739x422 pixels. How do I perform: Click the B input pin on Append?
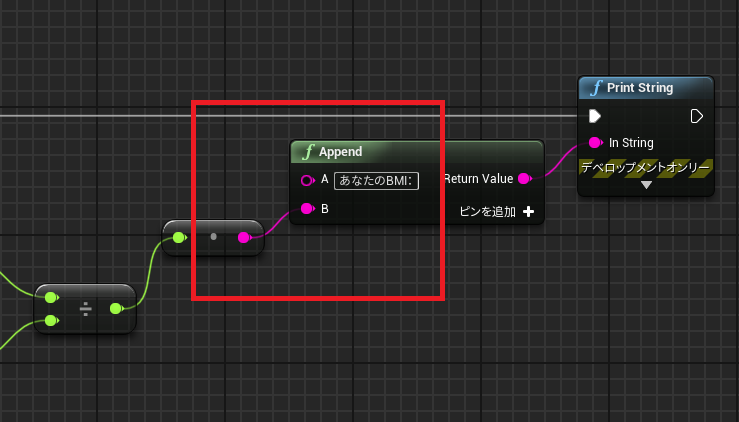(307, 209)
